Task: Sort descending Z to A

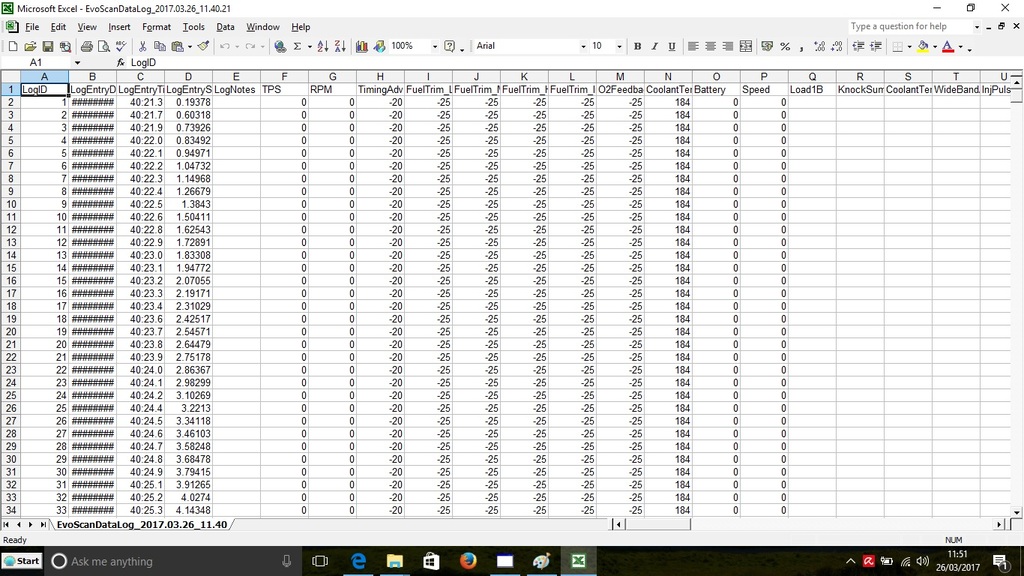Action: point(340,46)
